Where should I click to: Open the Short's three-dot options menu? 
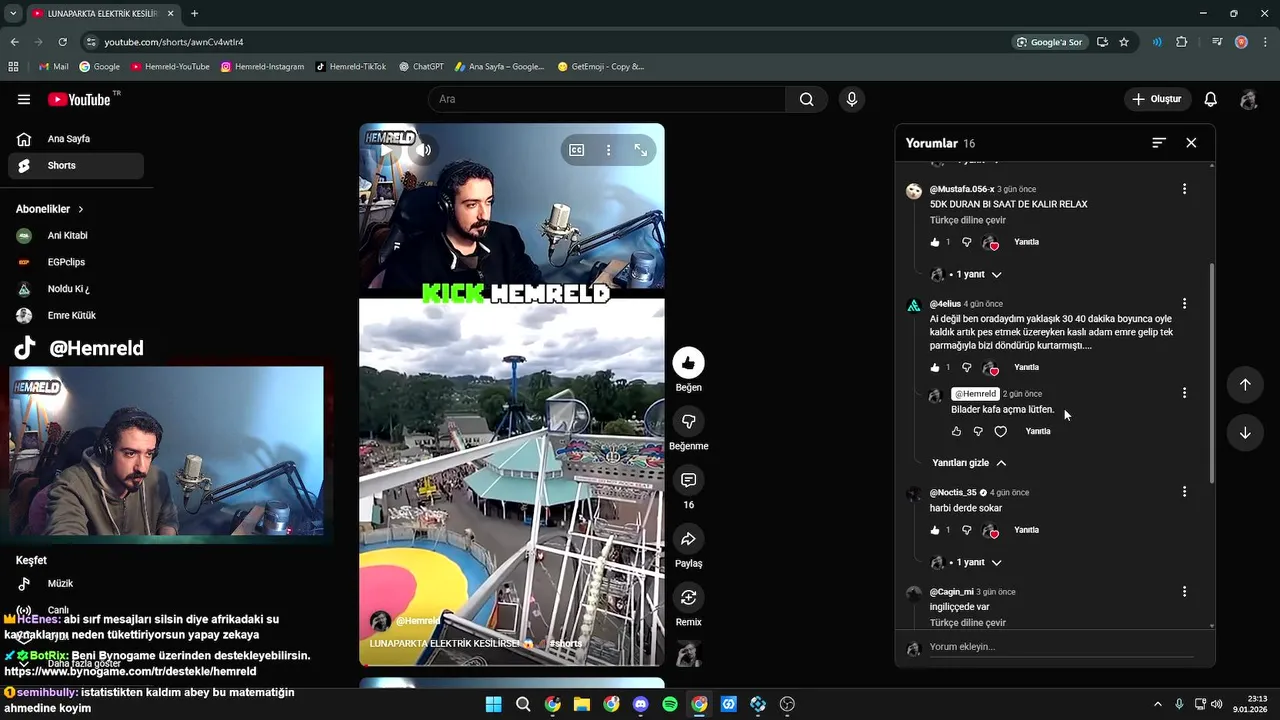tap(608, 150)
